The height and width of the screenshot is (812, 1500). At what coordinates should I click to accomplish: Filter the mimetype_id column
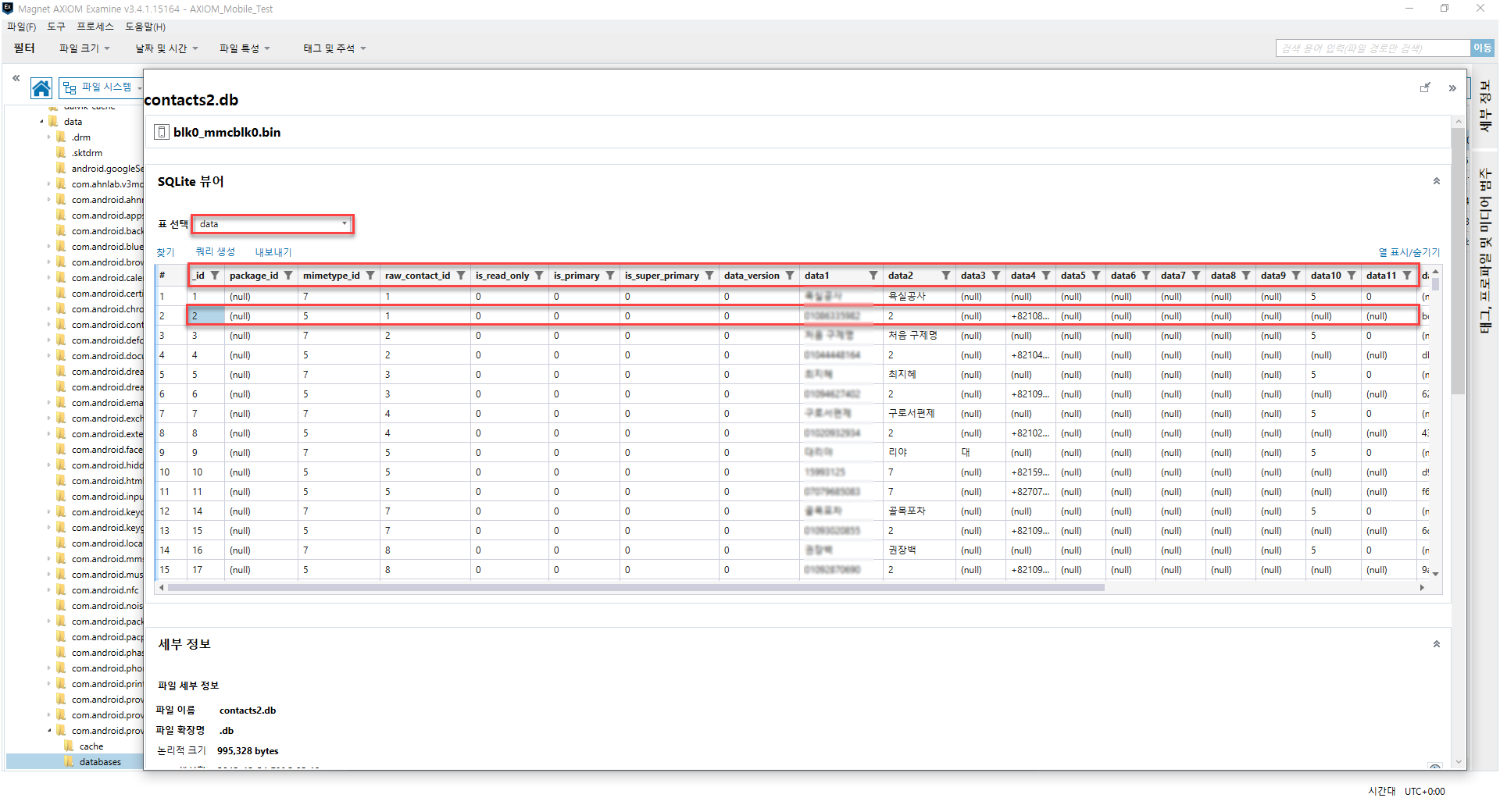370,276
